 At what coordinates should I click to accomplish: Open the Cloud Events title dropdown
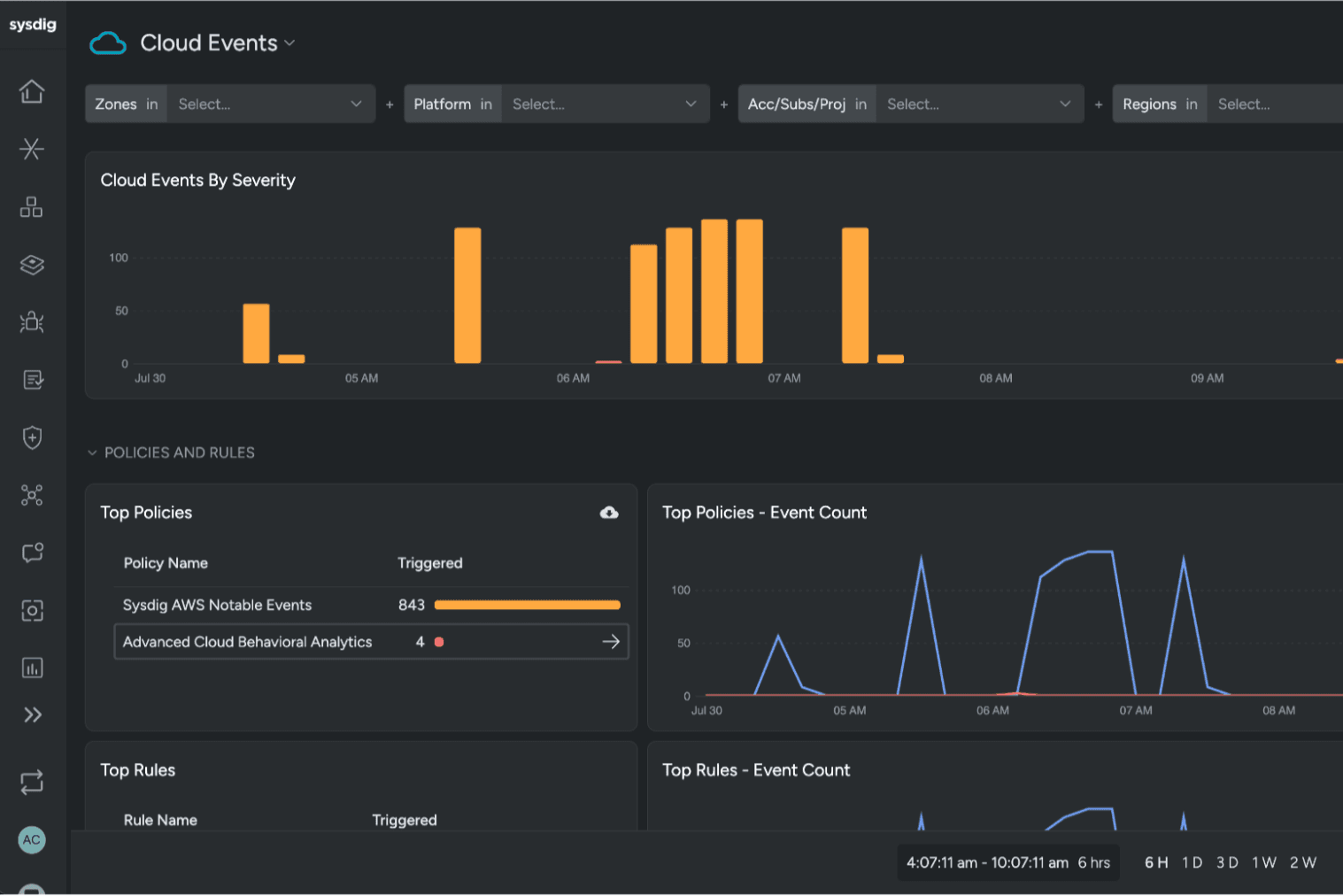point(217,42)
